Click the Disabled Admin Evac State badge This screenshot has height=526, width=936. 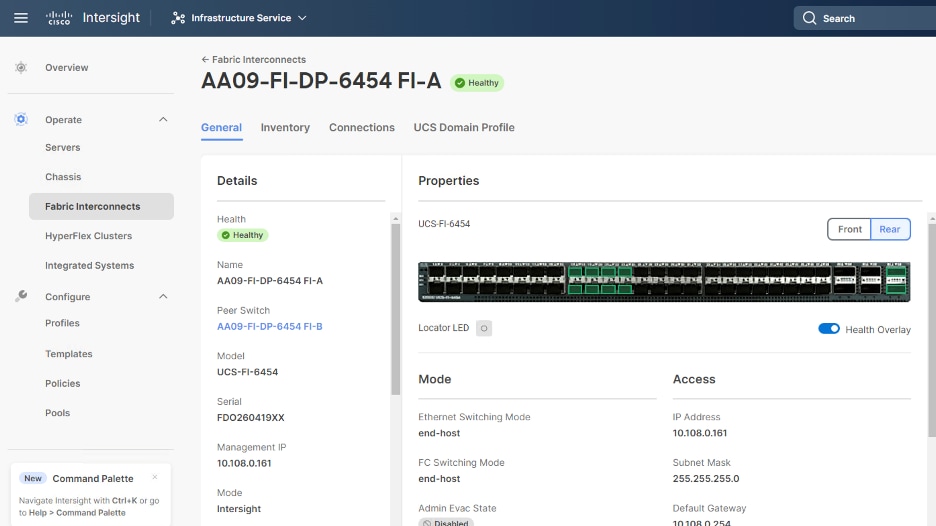[x=445, y=522]
